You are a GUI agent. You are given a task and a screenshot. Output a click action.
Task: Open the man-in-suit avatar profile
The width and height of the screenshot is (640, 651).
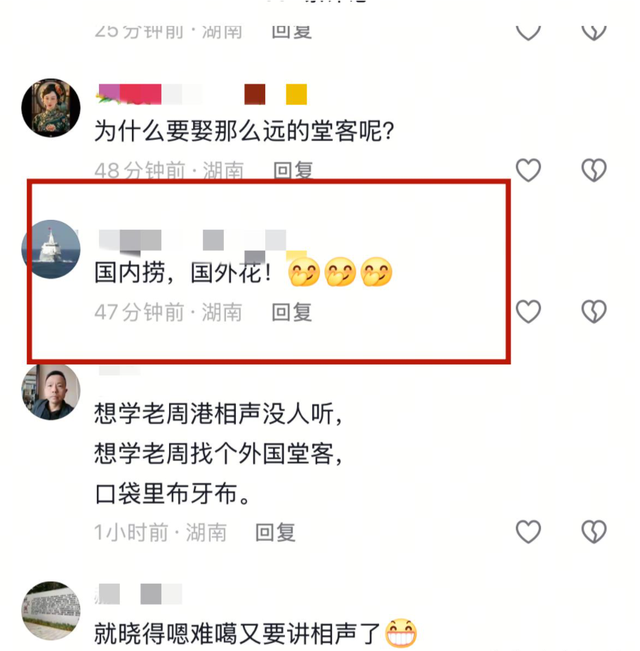[51, 392]
